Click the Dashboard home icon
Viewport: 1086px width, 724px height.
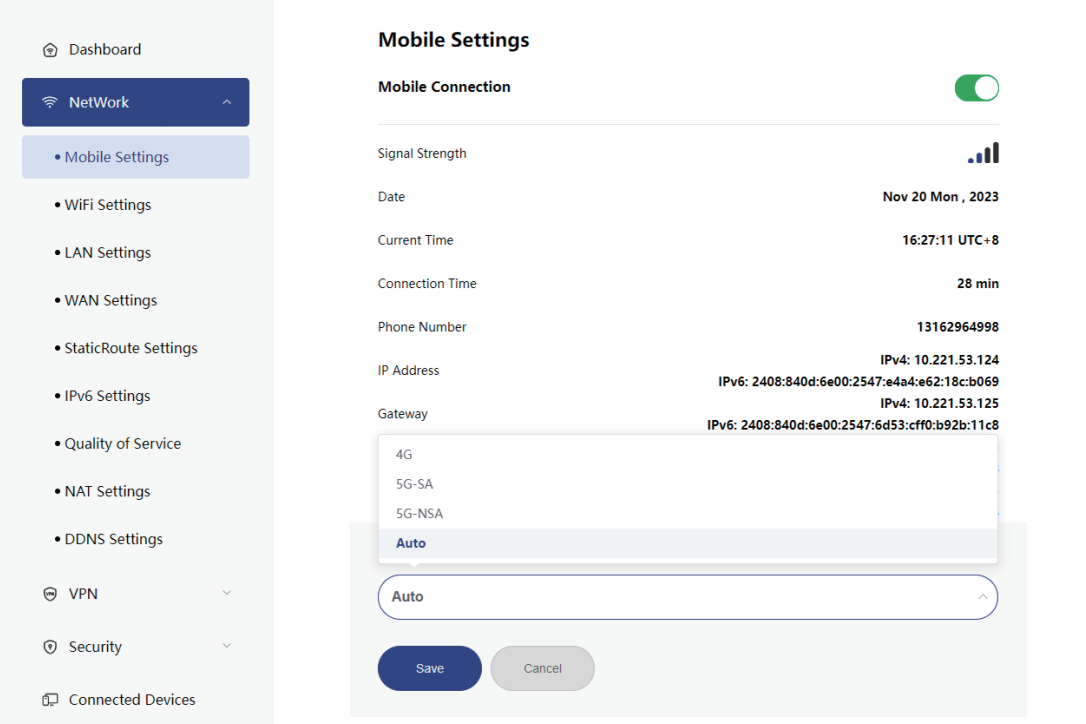pos(50,50)
